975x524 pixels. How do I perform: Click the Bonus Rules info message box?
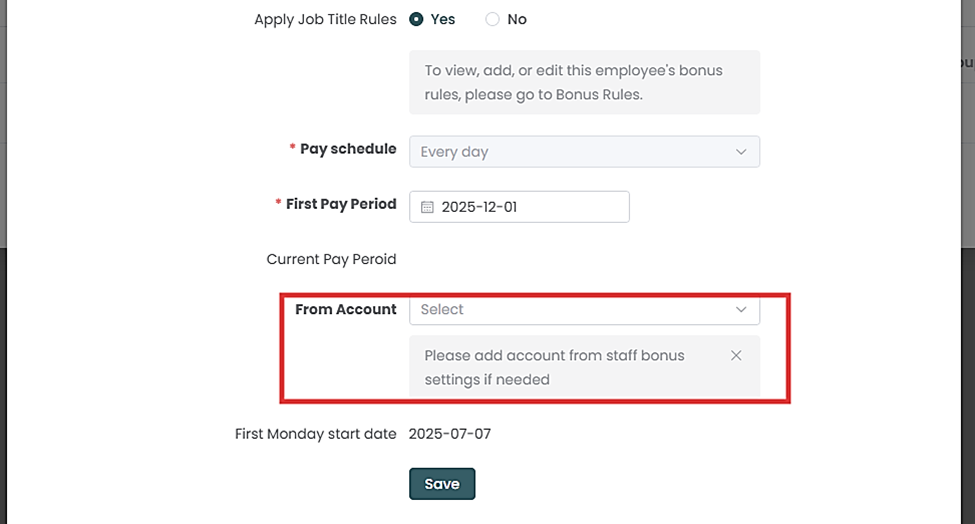coord(584,83)
